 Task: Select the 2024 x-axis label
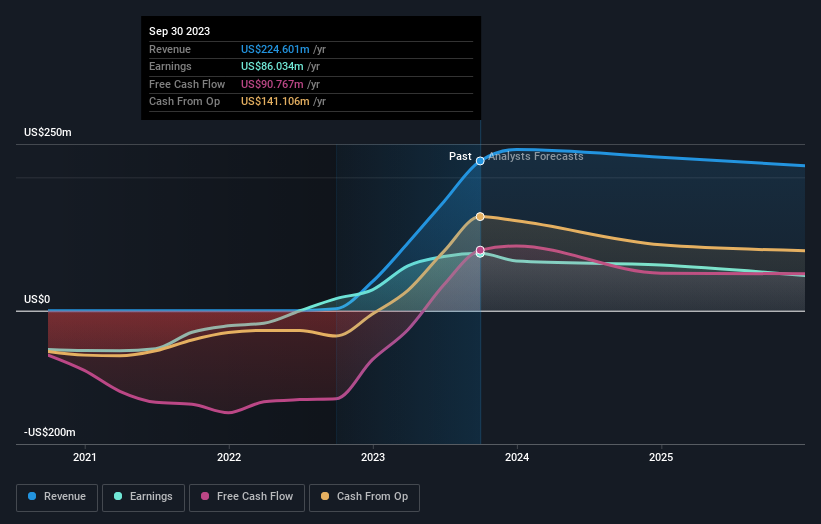click(517, 458)
